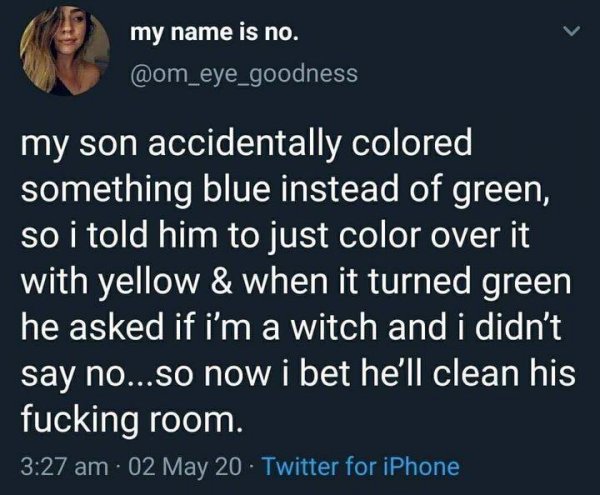The image size is (600, 495).
Task: View the author's profile picture
Action: point(65,50)
